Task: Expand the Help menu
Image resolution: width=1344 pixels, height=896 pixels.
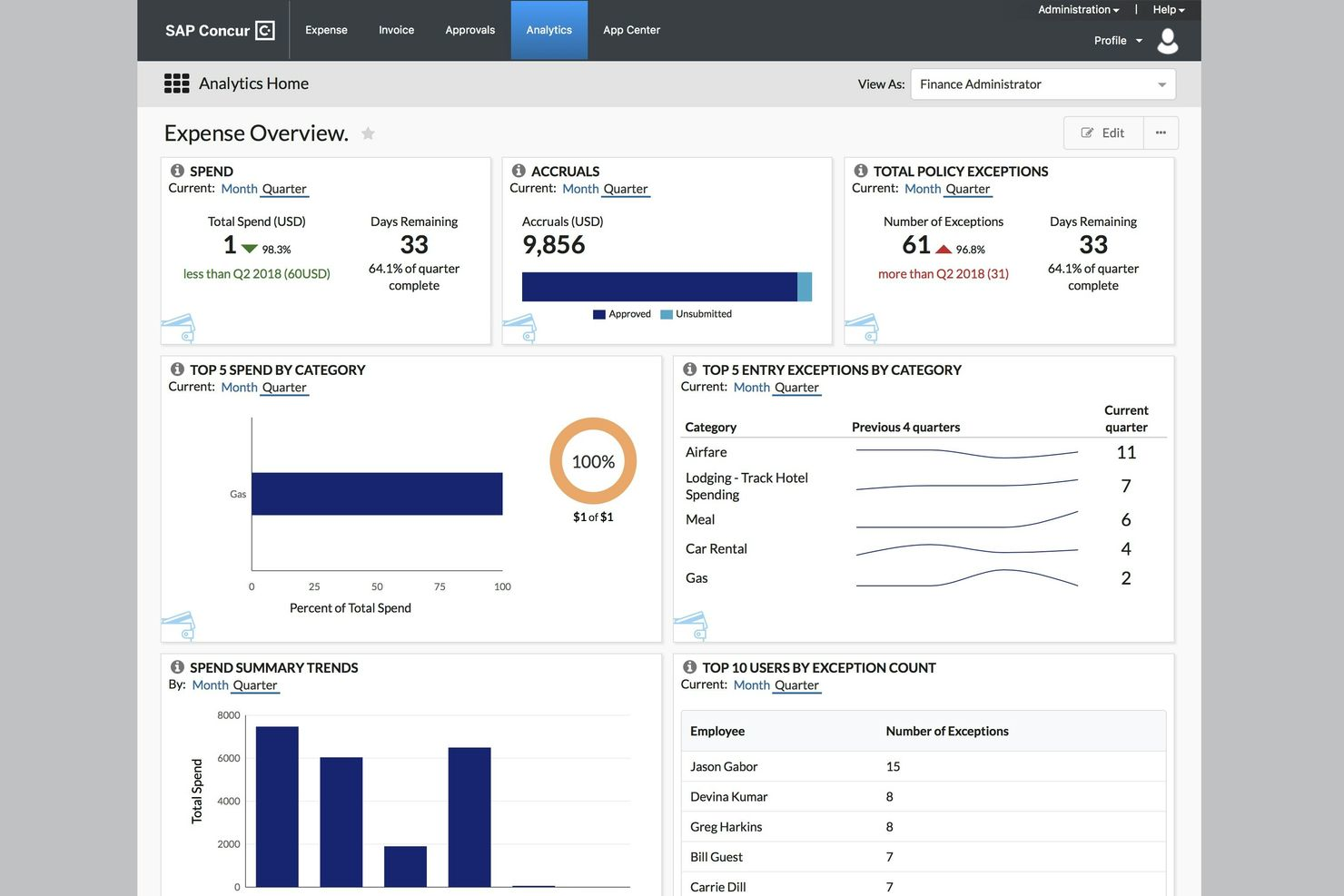Action: tap(1168, 9)
